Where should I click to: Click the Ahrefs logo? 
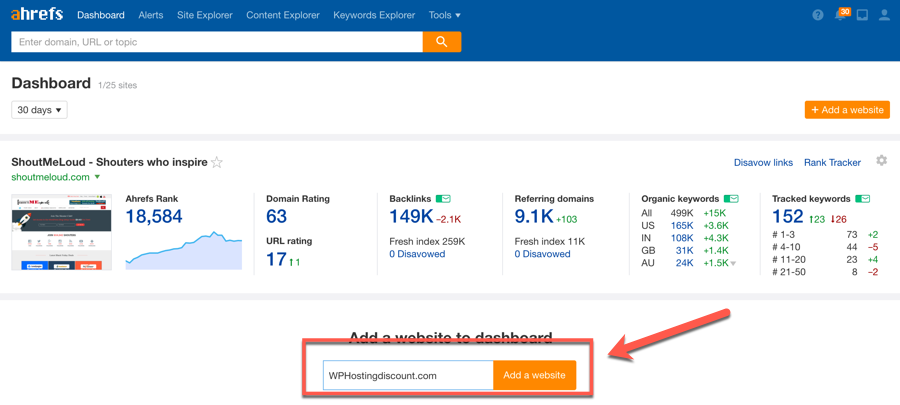pyautogui.click(x=37, y=15)
